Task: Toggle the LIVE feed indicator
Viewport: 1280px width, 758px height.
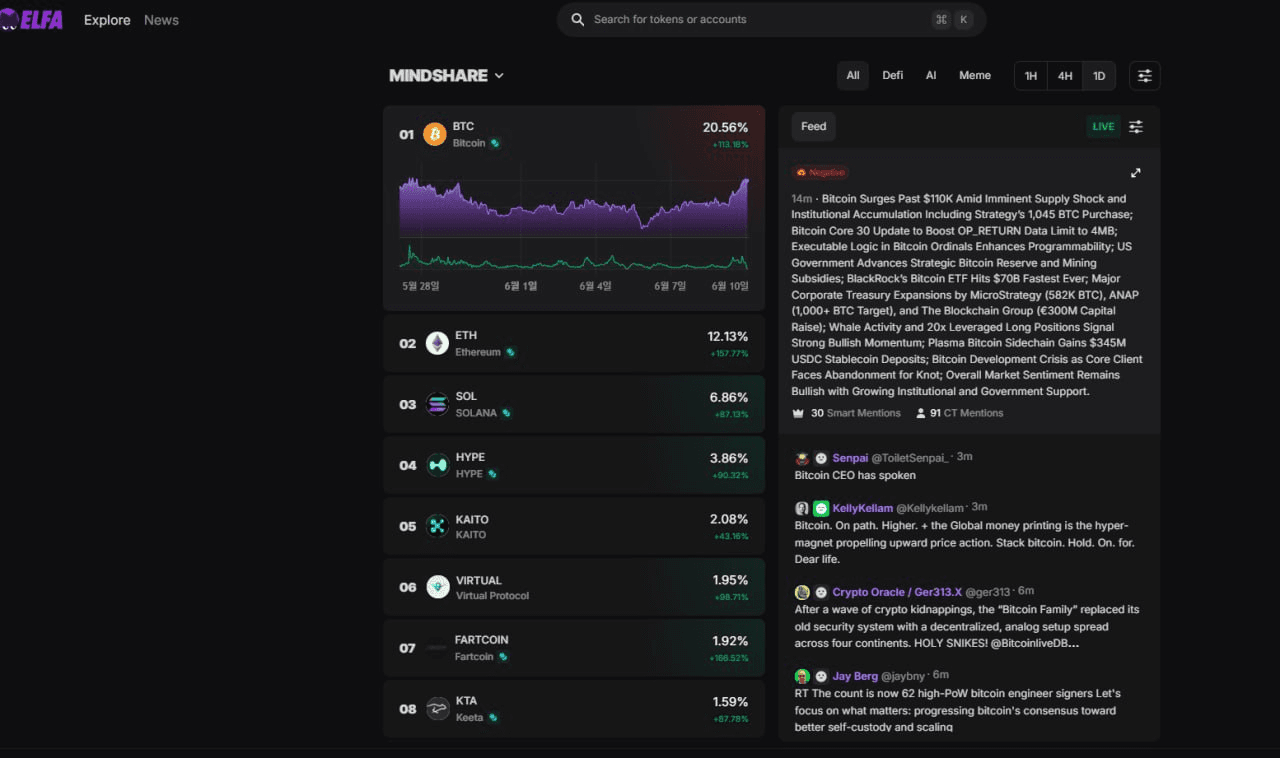Action: 1103,127
